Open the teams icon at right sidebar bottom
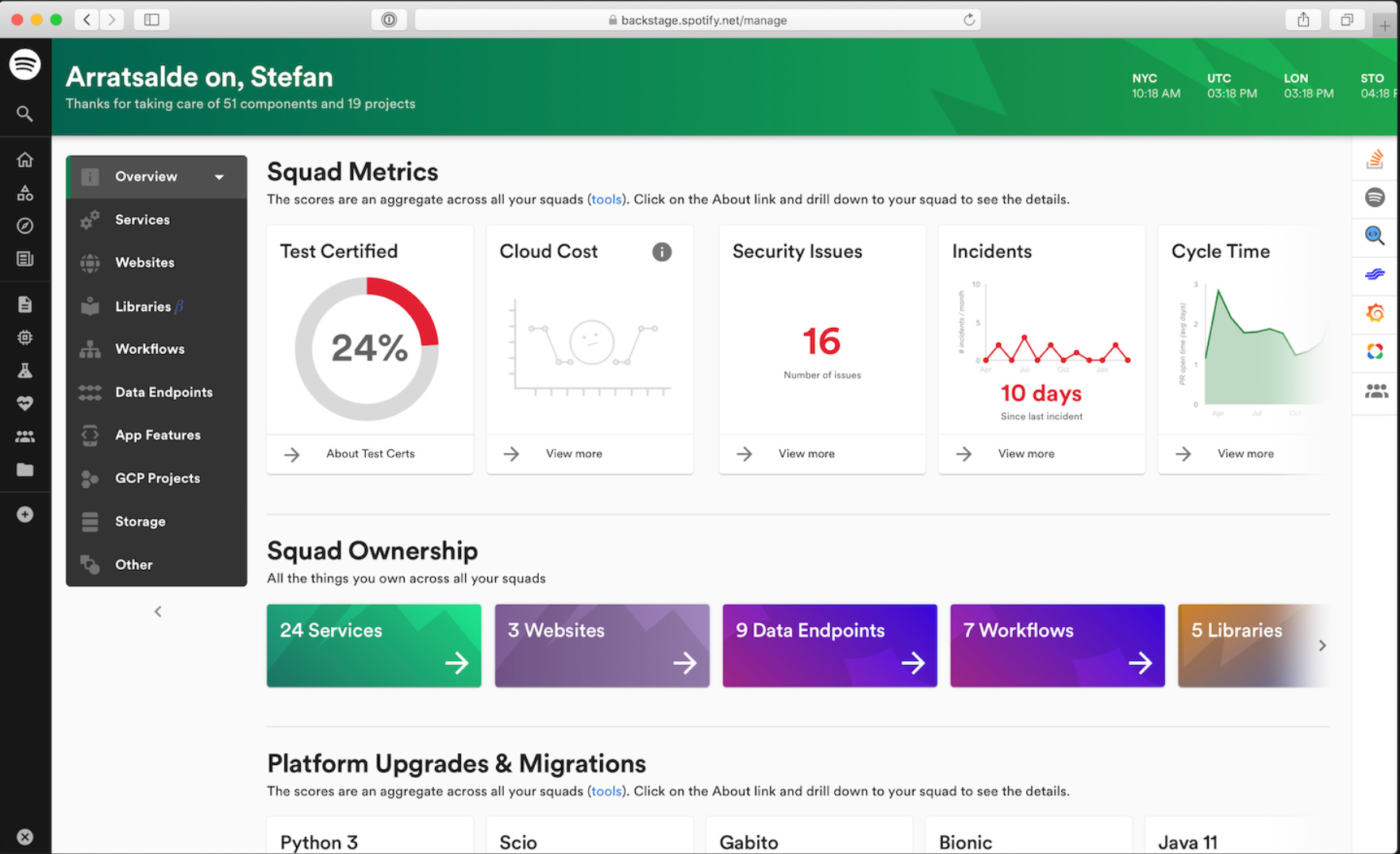This screenshot has height=854, width=1400. click(x=1375, y=390)
